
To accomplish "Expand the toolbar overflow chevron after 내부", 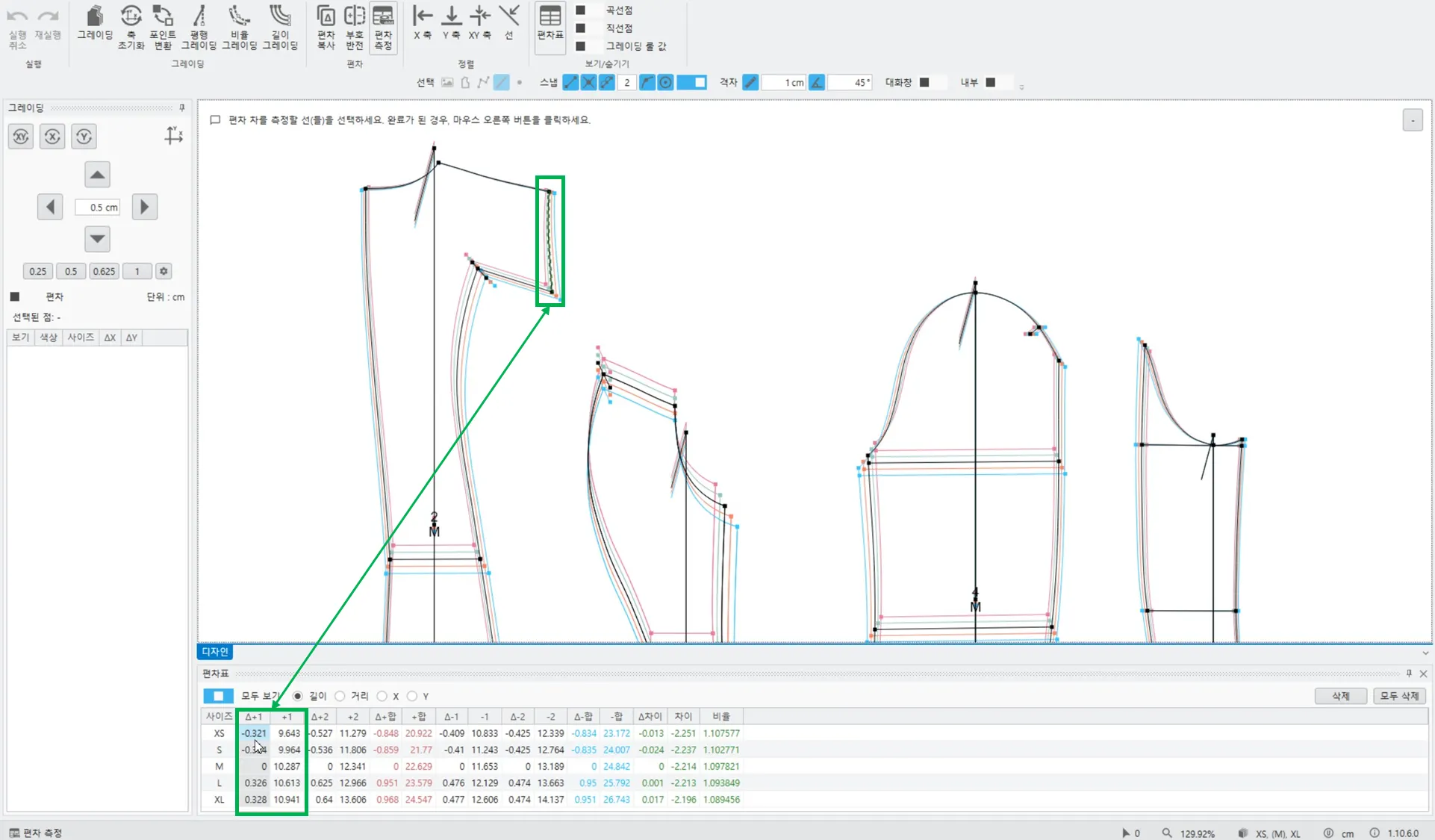I will pos(1021,87).
